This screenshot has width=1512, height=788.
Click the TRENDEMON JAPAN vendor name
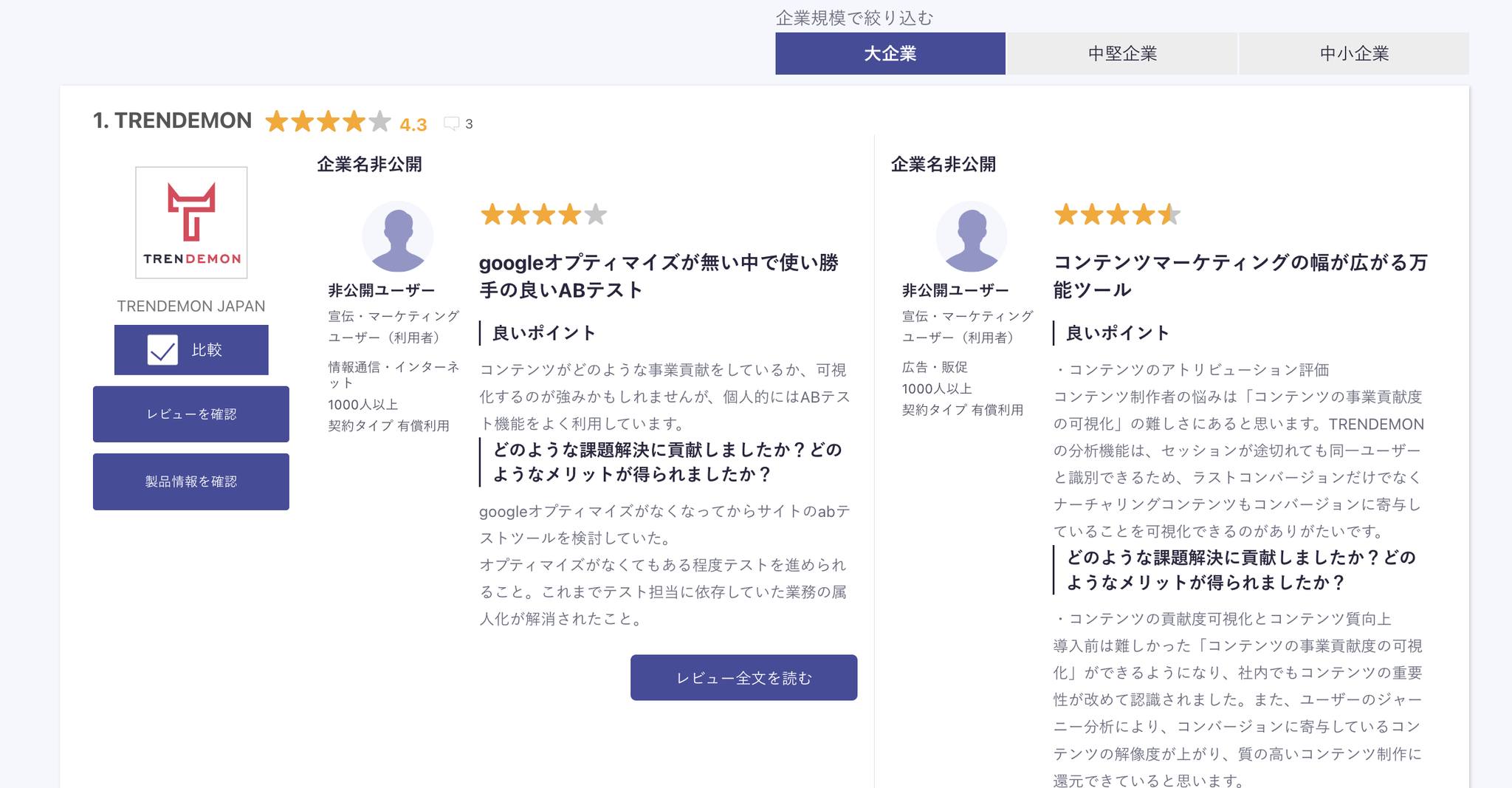click(x=191, y=306)
